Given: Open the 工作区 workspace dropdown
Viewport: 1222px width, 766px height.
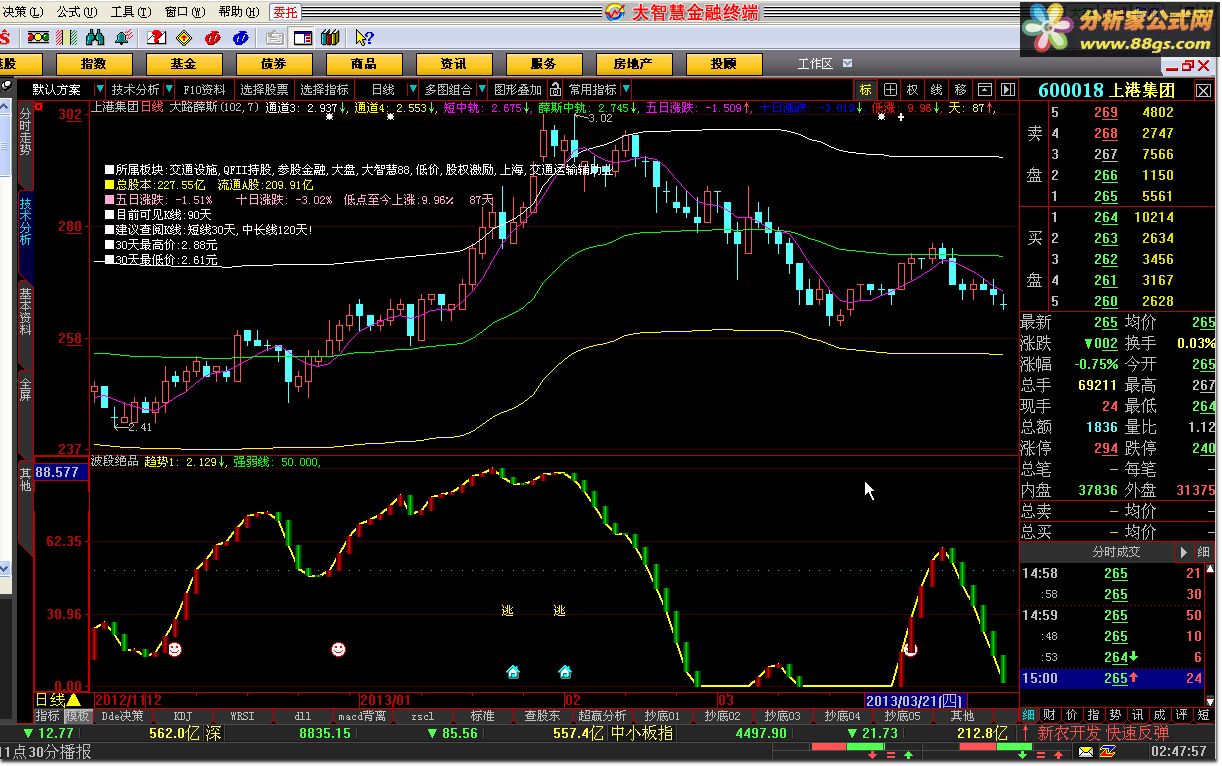Looking at the screenshot, I should (848, 63).
